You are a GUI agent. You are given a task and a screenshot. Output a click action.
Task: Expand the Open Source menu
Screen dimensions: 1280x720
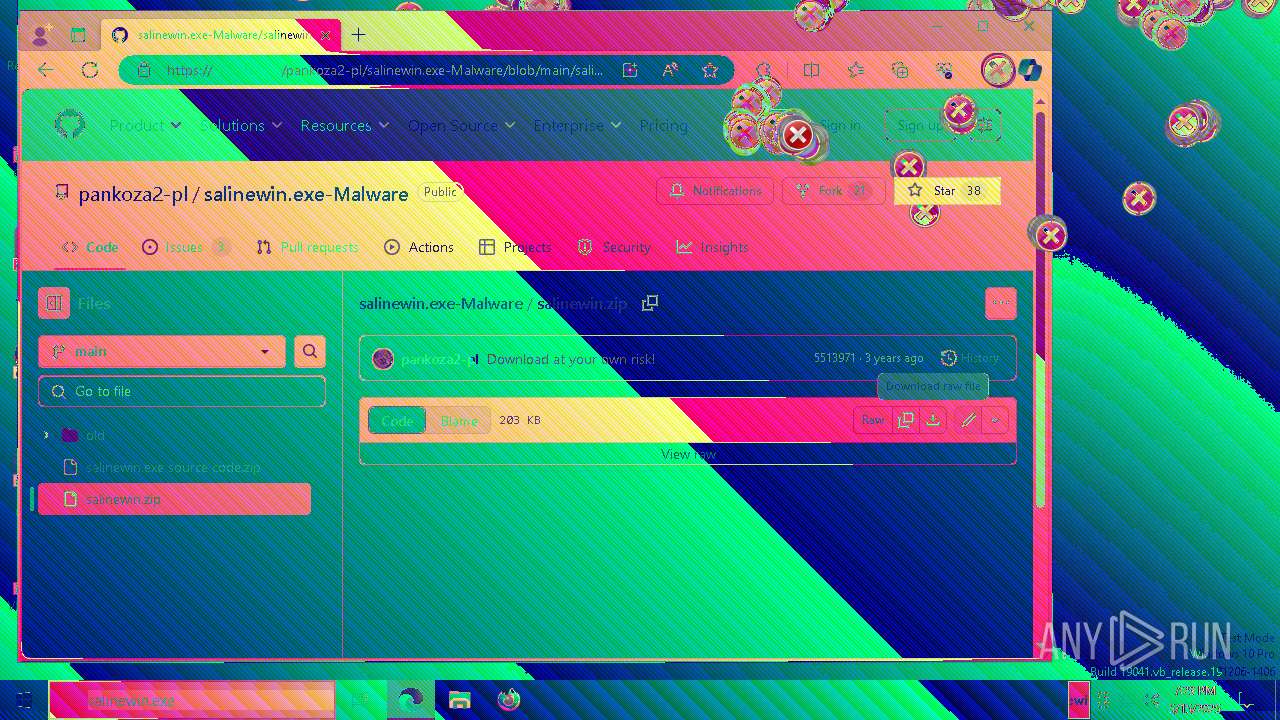click(461, 125)
